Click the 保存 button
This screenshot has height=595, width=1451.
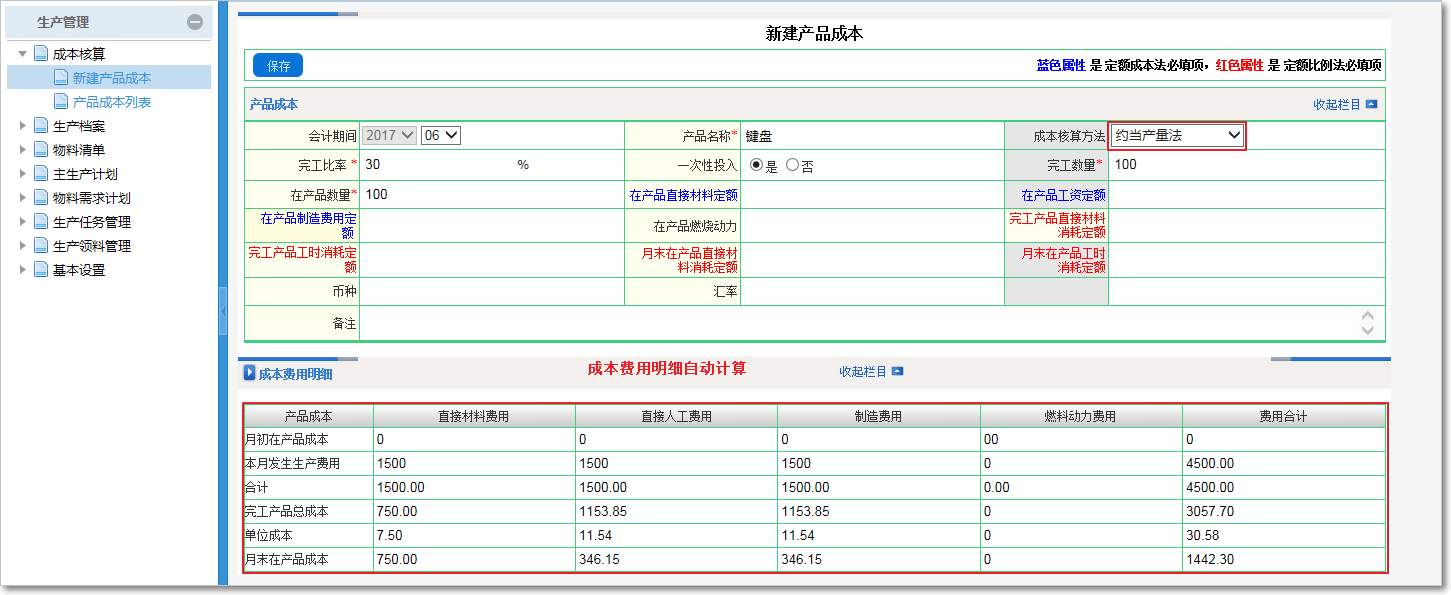pos(277,65)
